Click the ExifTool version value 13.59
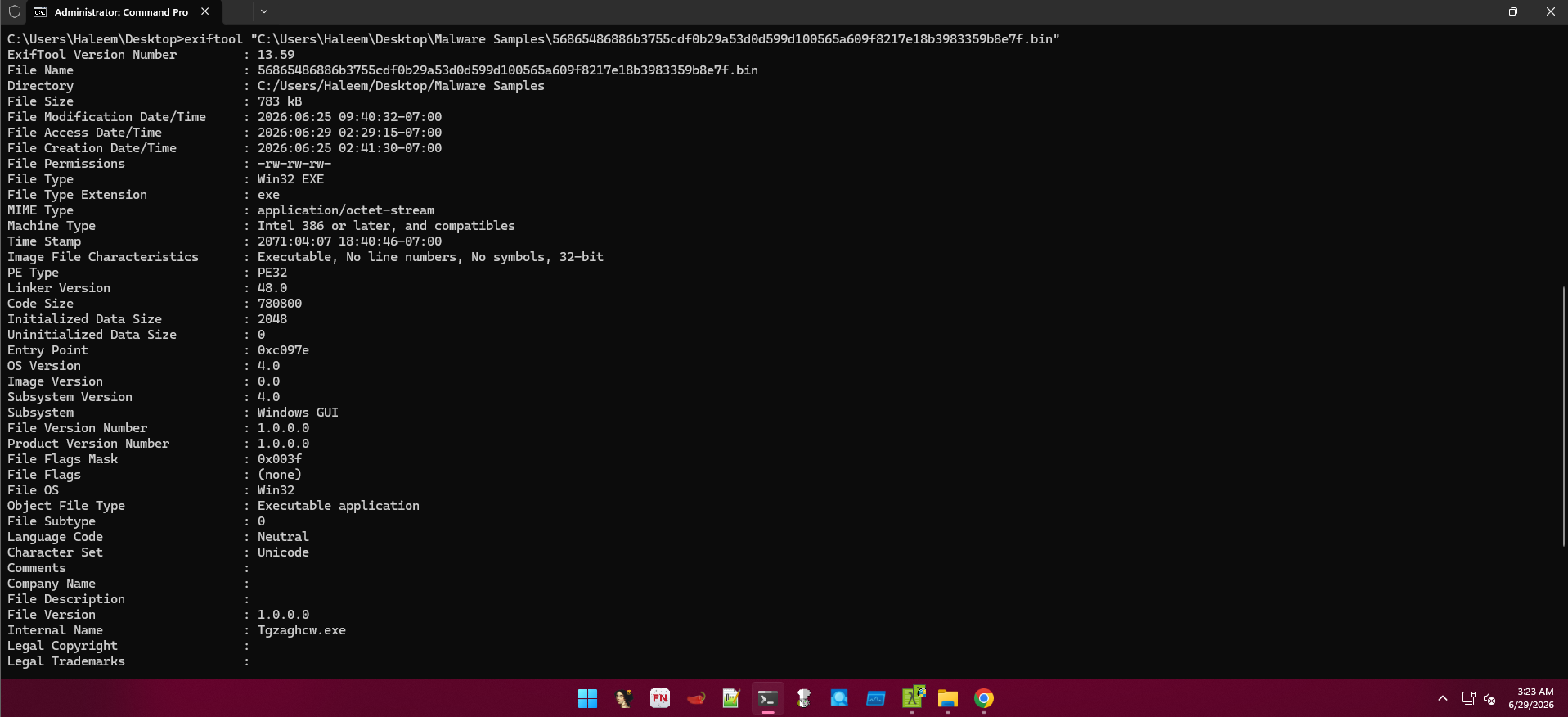1568x717 pixels. (x=276, y=55)
